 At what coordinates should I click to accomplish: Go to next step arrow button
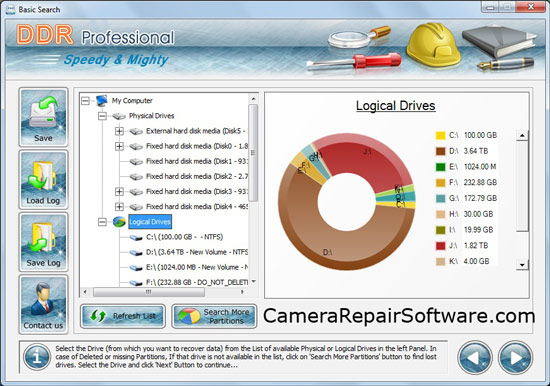pos(515,358)
